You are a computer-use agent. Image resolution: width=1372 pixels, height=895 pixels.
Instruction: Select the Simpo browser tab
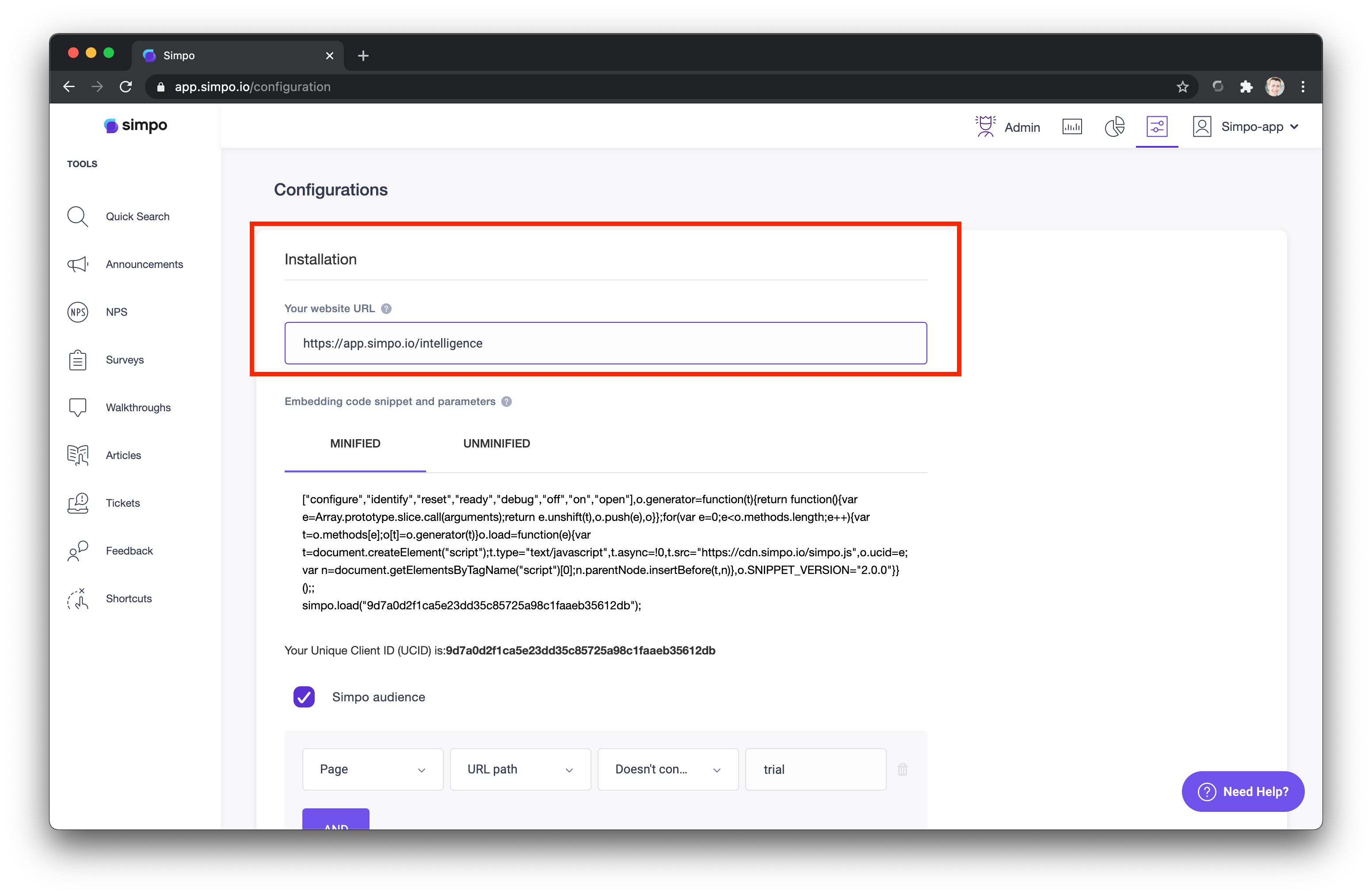237,55
